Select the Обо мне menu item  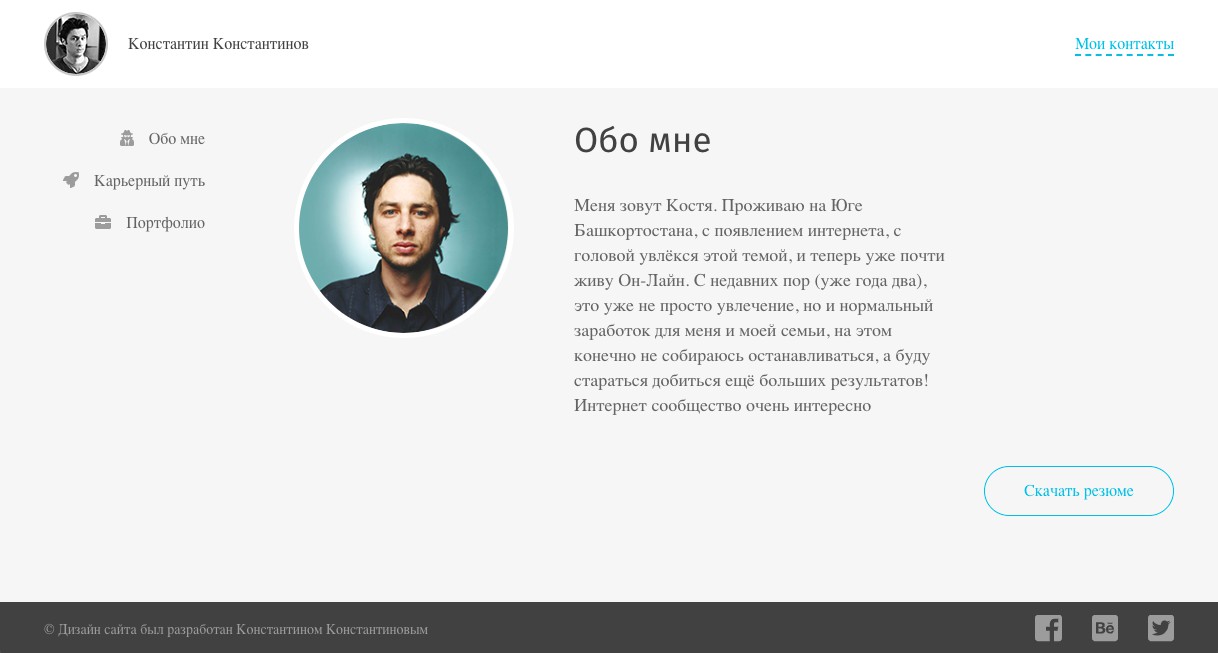pyautogui.click(x=177, y=139)
